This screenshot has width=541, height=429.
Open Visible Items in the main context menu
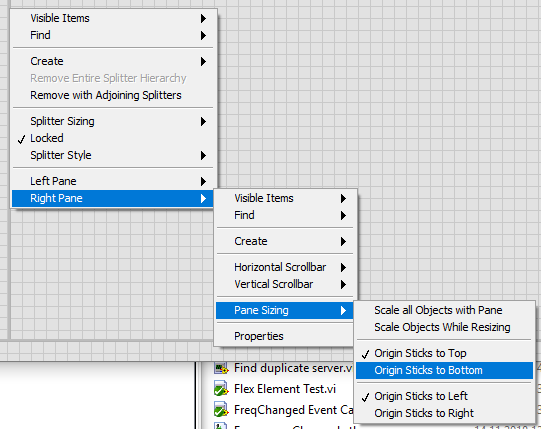(x=112, y=18)
